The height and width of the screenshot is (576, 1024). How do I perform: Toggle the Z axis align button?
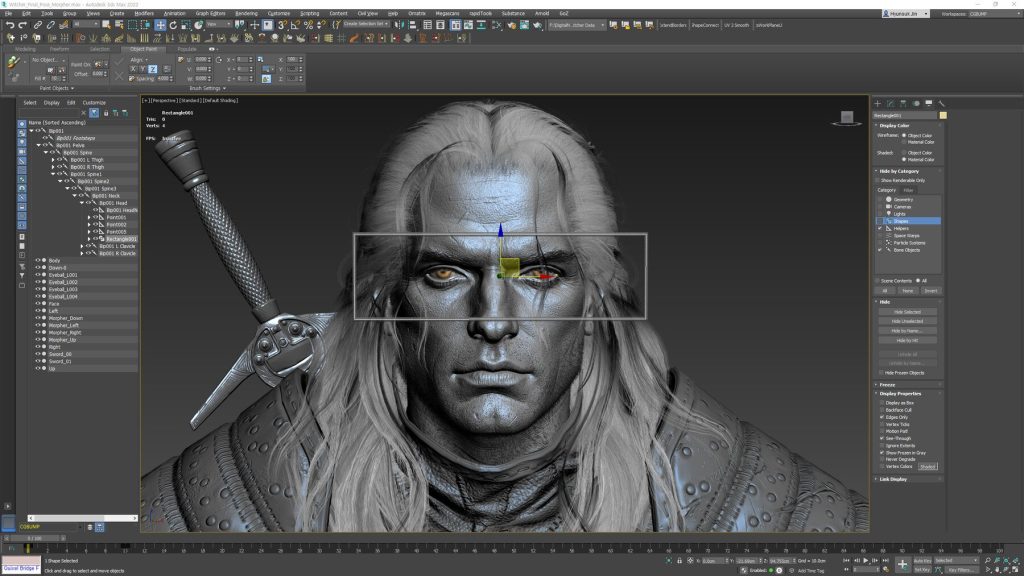coord(152,69)
